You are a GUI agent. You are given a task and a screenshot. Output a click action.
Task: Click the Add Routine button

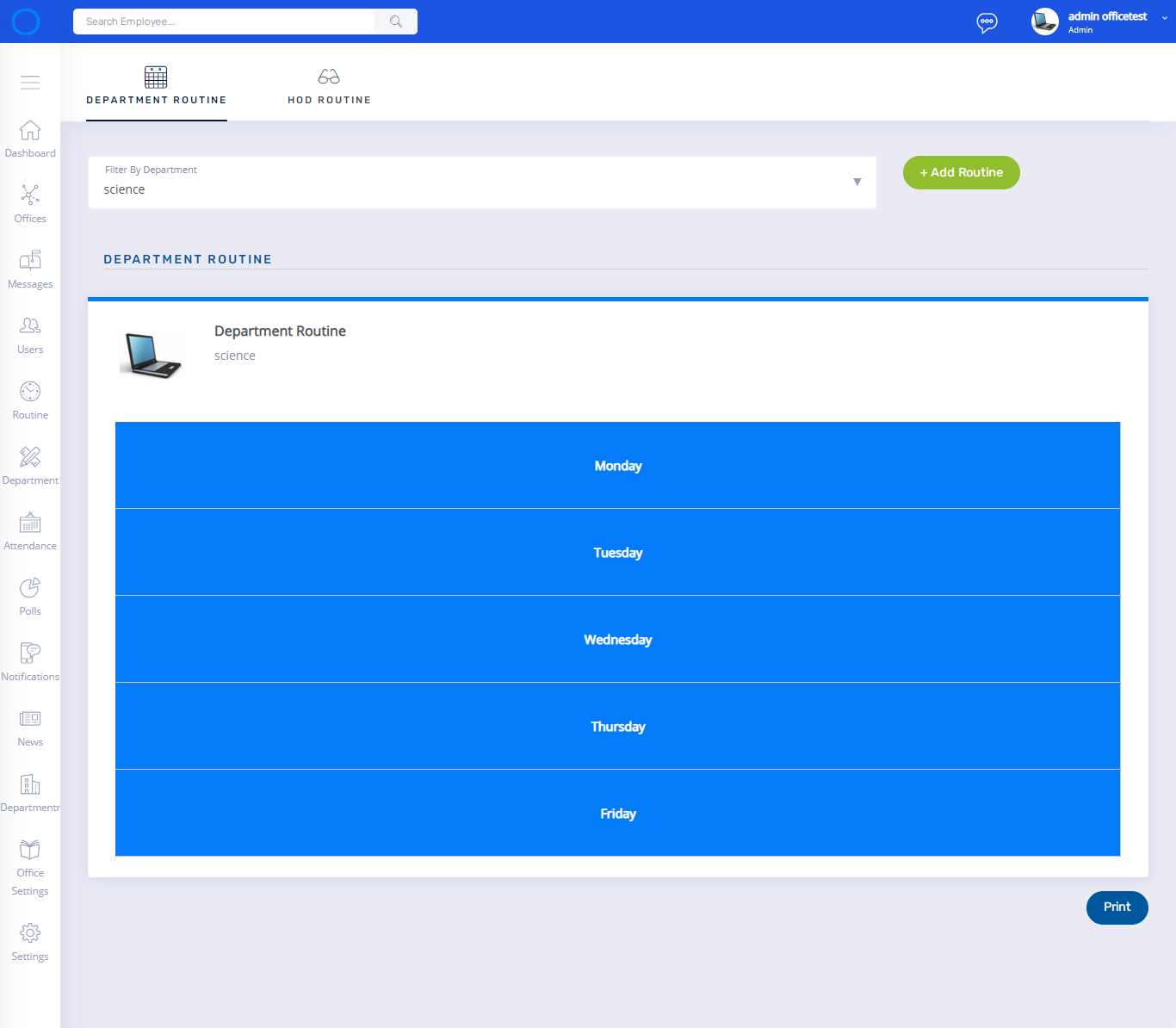[961, 172]
